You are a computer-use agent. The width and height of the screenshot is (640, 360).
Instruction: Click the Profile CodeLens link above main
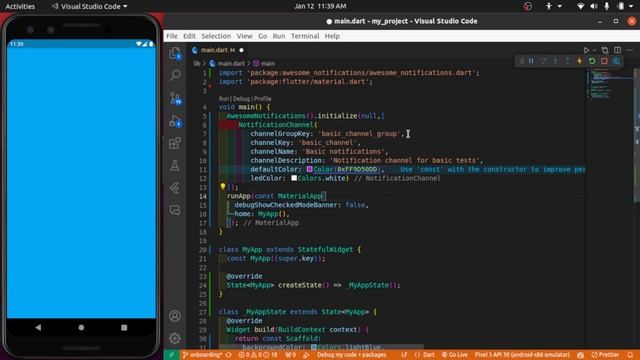click(262, 99)
